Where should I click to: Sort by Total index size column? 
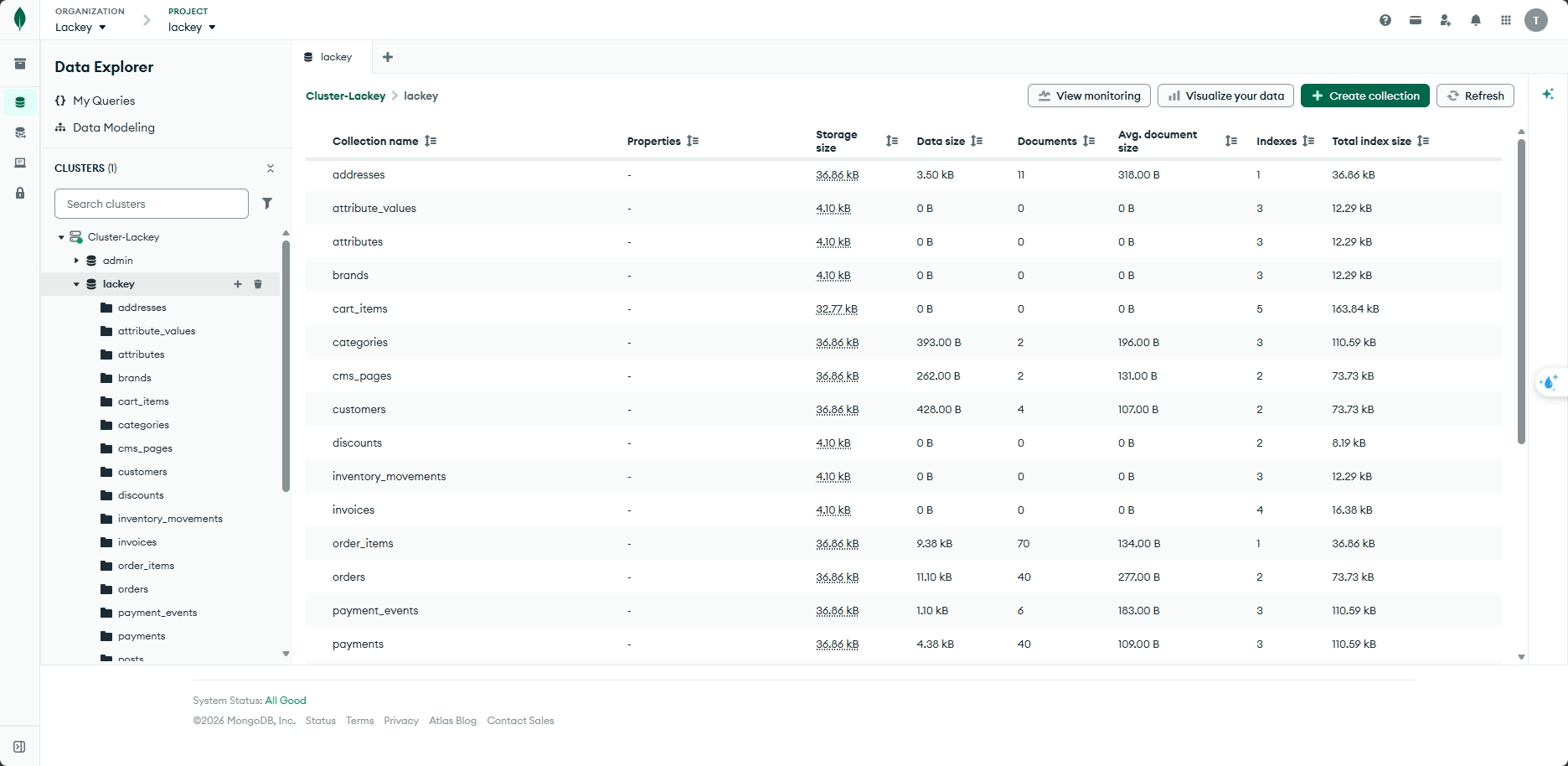pos(1423,141)
